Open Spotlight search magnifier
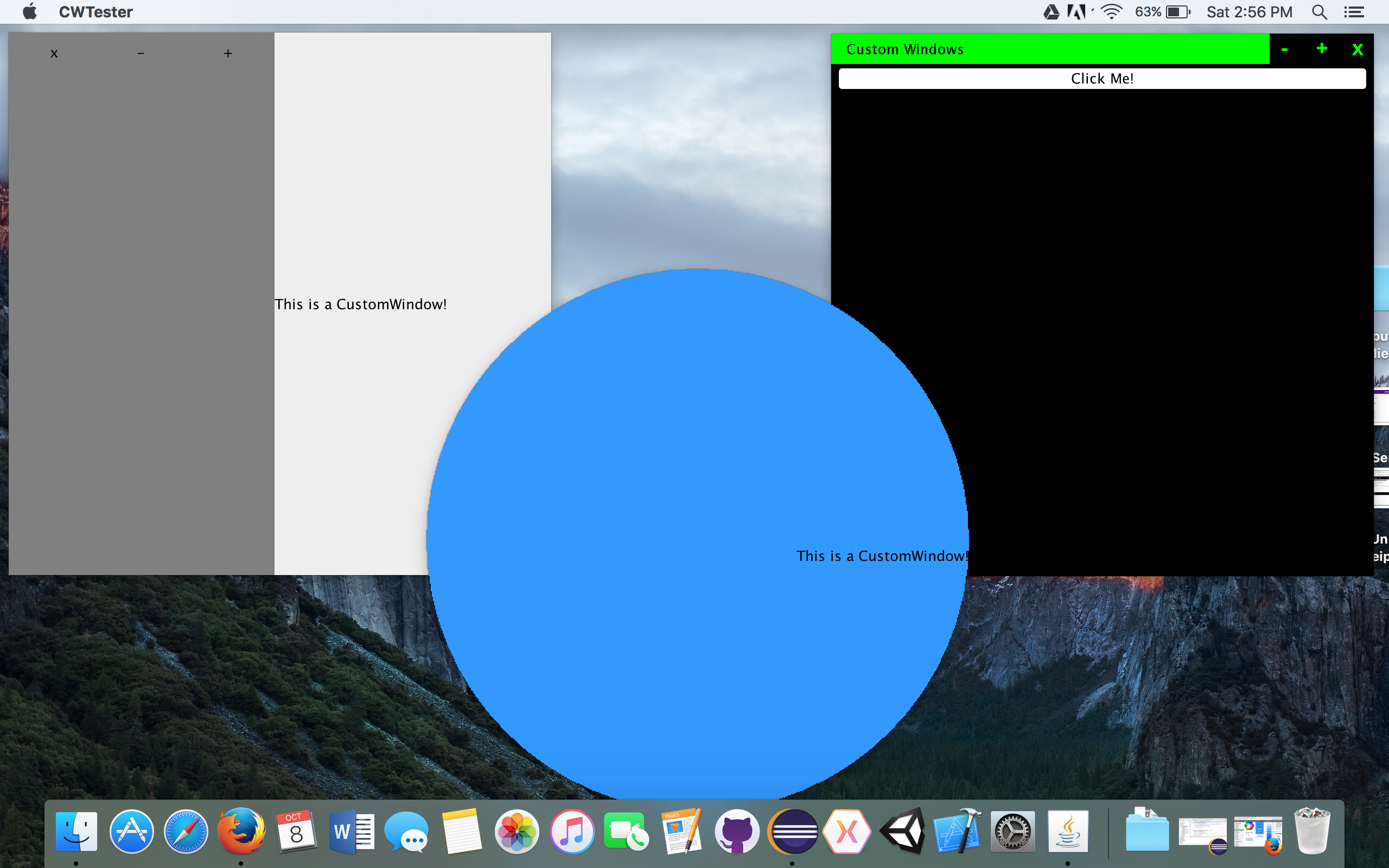The image size is (1389, 868). (x=1320, y=12)
